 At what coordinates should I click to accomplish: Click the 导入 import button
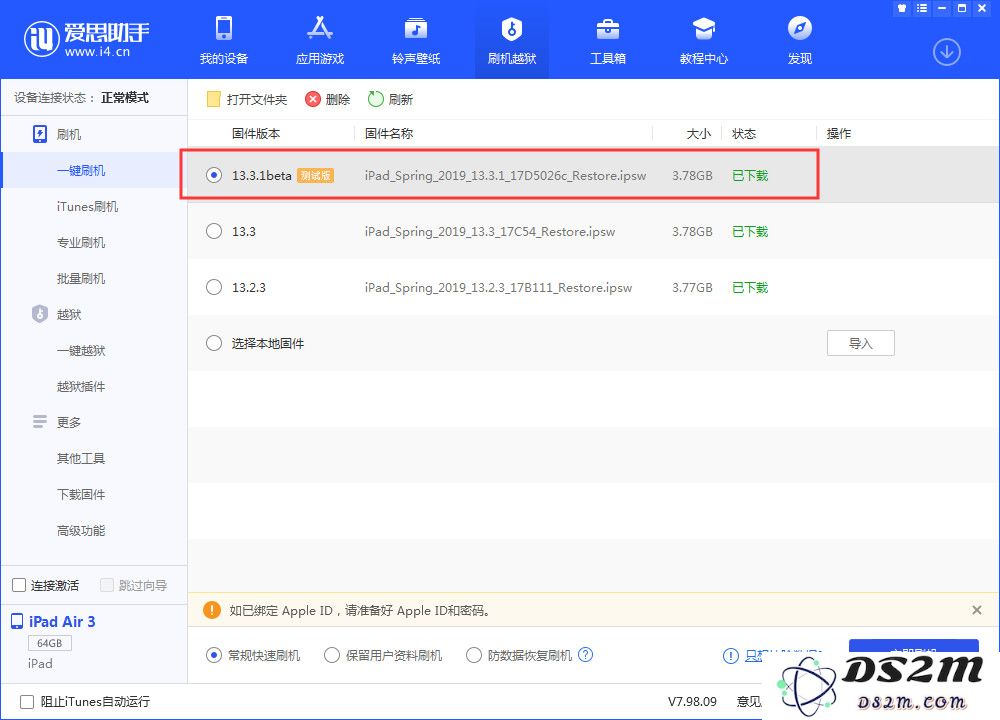[860, 343]
